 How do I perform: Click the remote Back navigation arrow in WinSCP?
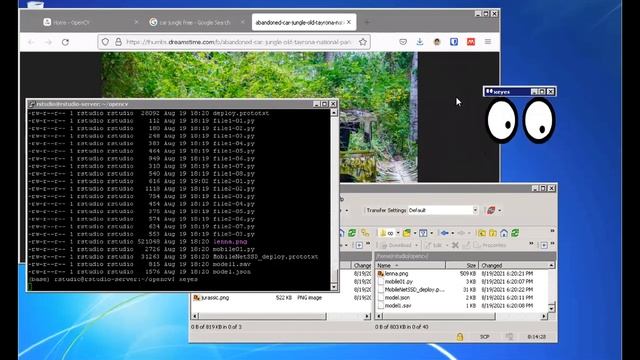pyautogui.click(x=444, y=233)
